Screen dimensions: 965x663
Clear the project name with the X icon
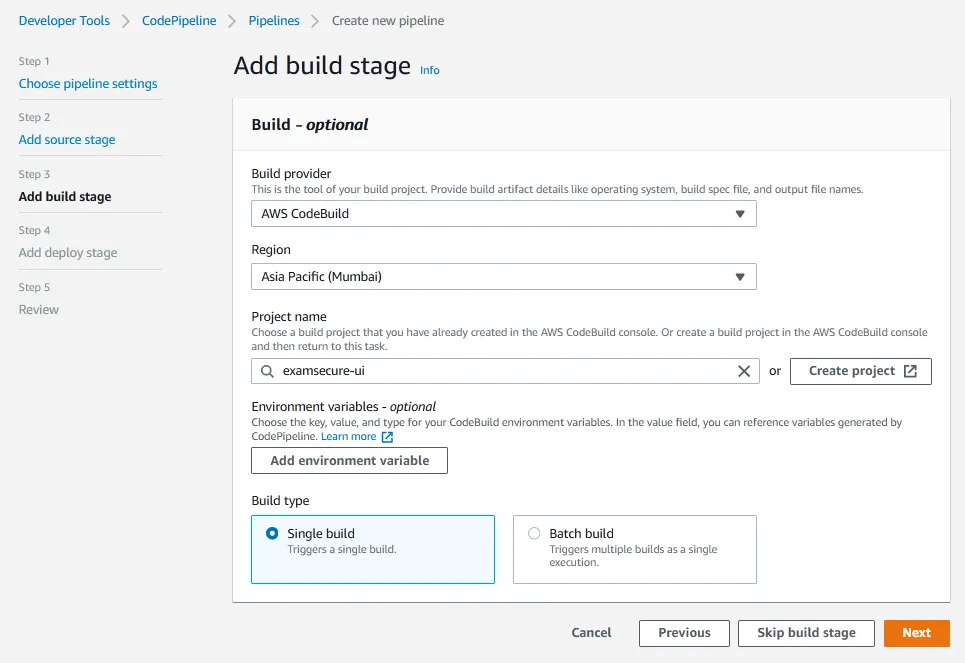tap(743, 371)
